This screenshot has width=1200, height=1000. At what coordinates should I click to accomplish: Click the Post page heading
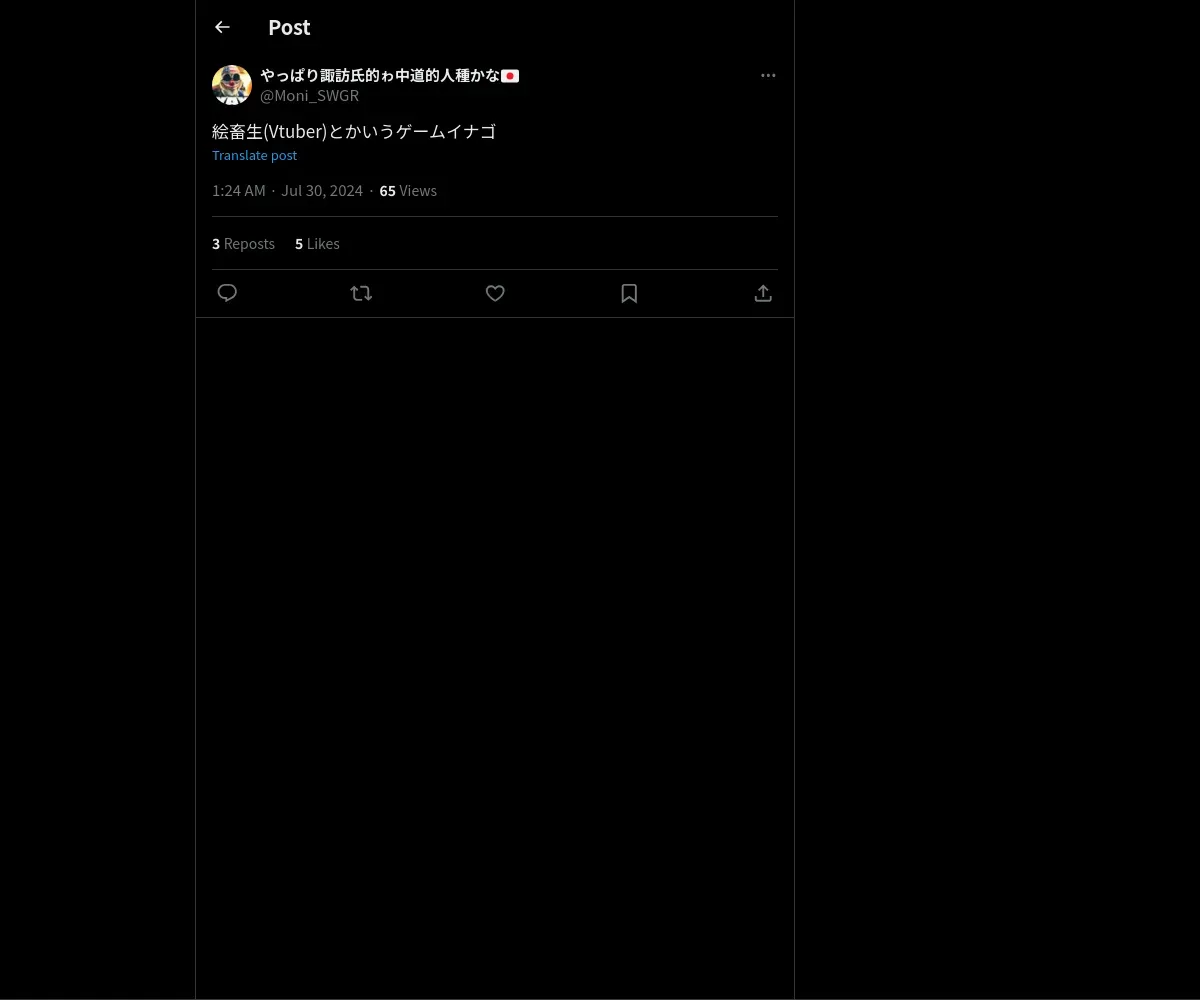coord(289,27)
